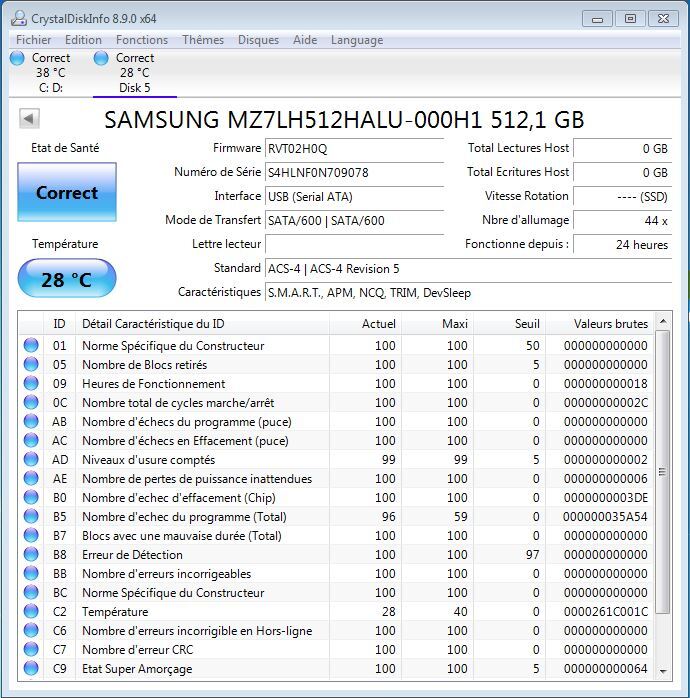Image resolution: width=690 pixels, height=698 pixels.
Task: Click the 28 °C temperature button
Action: [67, 280]
